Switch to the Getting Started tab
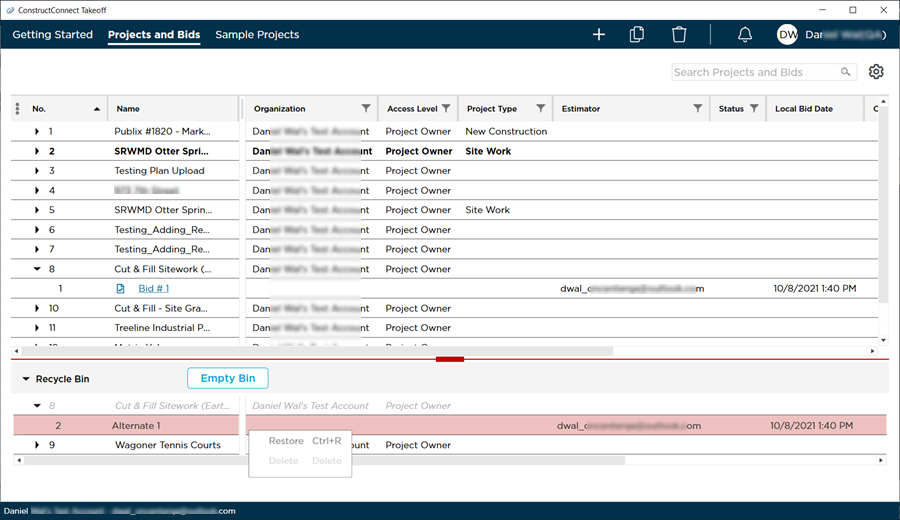Image resolution: width=900 pixels, height=520 pixels. [x=52, y=34]
